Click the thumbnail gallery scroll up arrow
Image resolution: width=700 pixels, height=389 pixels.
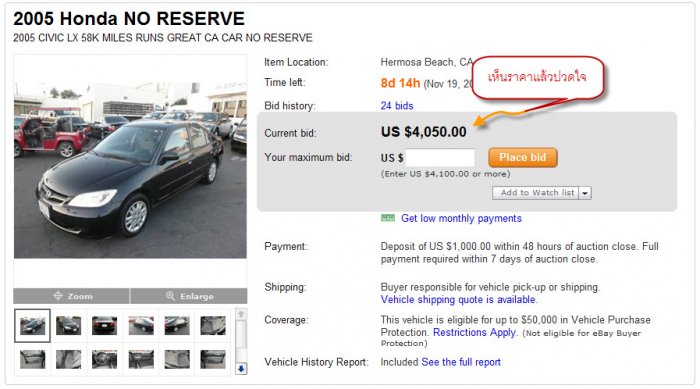click(x=241, y=314)
